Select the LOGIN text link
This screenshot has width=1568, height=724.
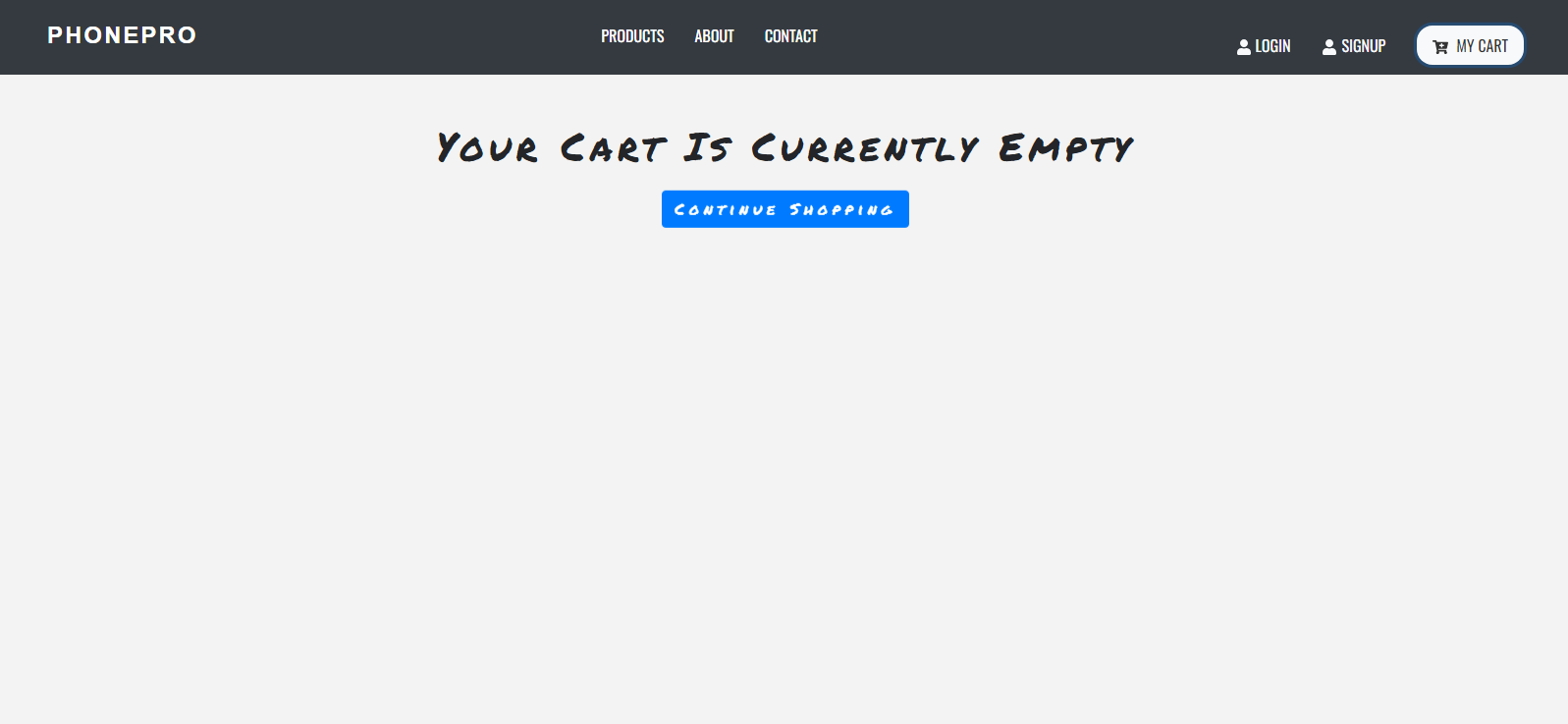pyautogui.click(x=1272, y=46)
